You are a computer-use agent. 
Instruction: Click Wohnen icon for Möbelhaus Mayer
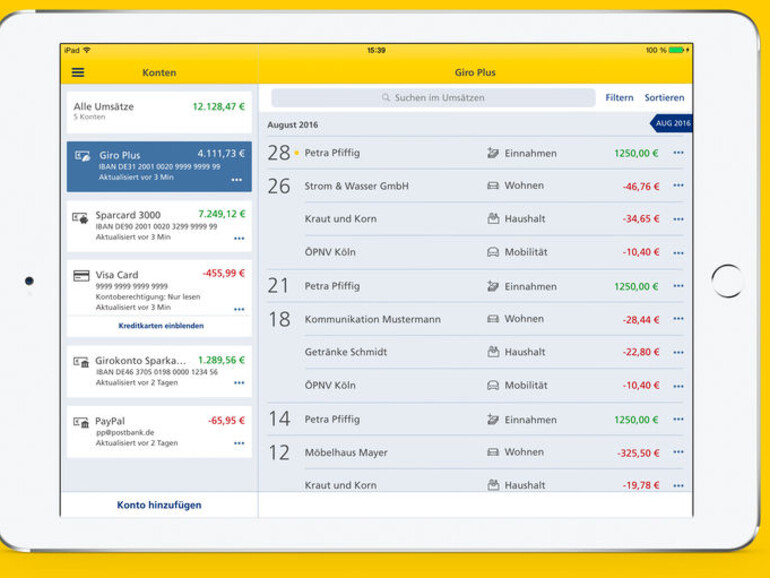[x=493, y=452]
